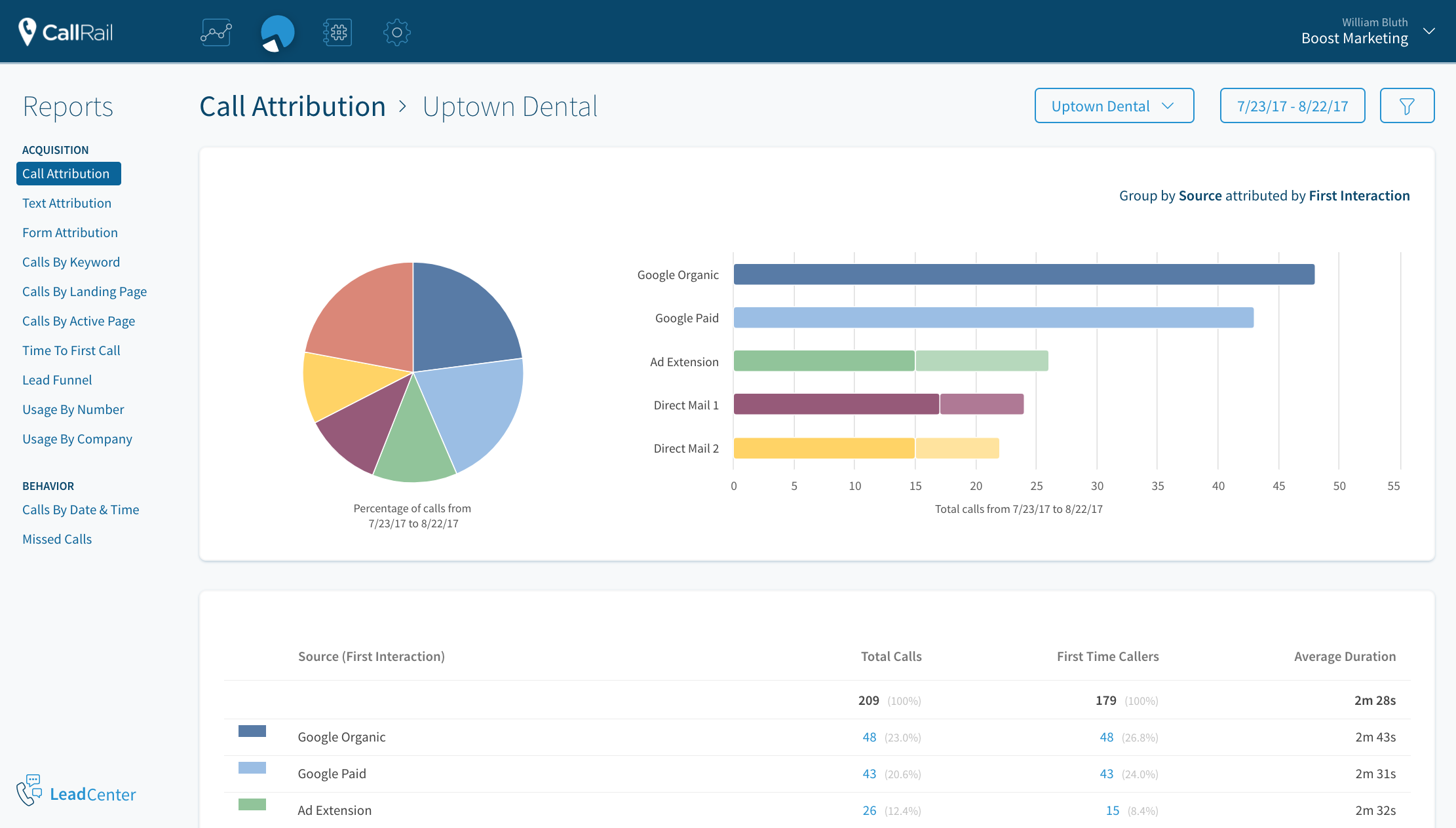Open the Uptown Dental company dropdown

coord(1113,106)
